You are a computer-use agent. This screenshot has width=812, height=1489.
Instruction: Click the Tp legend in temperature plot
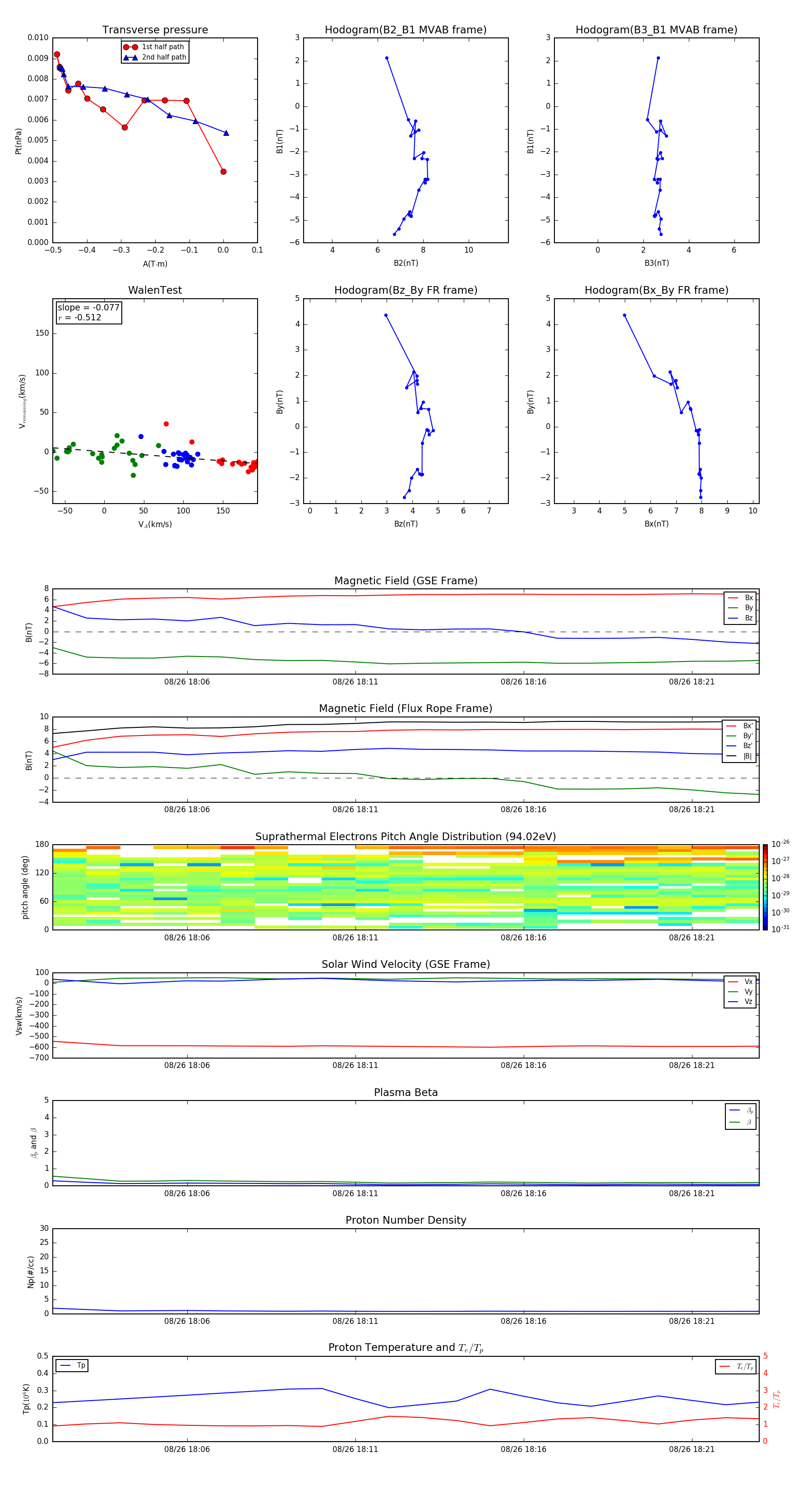coord(72,1366)
